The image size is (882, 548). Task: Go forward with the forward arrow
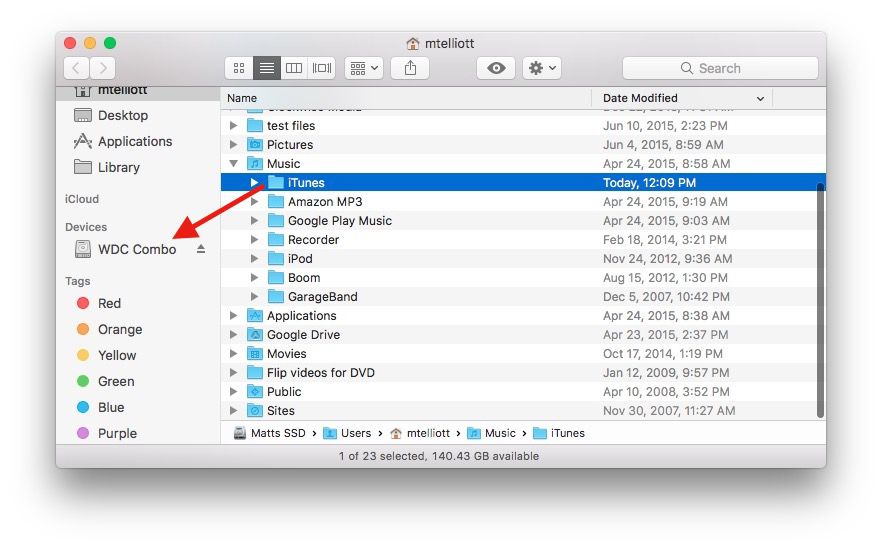(102, 68)
